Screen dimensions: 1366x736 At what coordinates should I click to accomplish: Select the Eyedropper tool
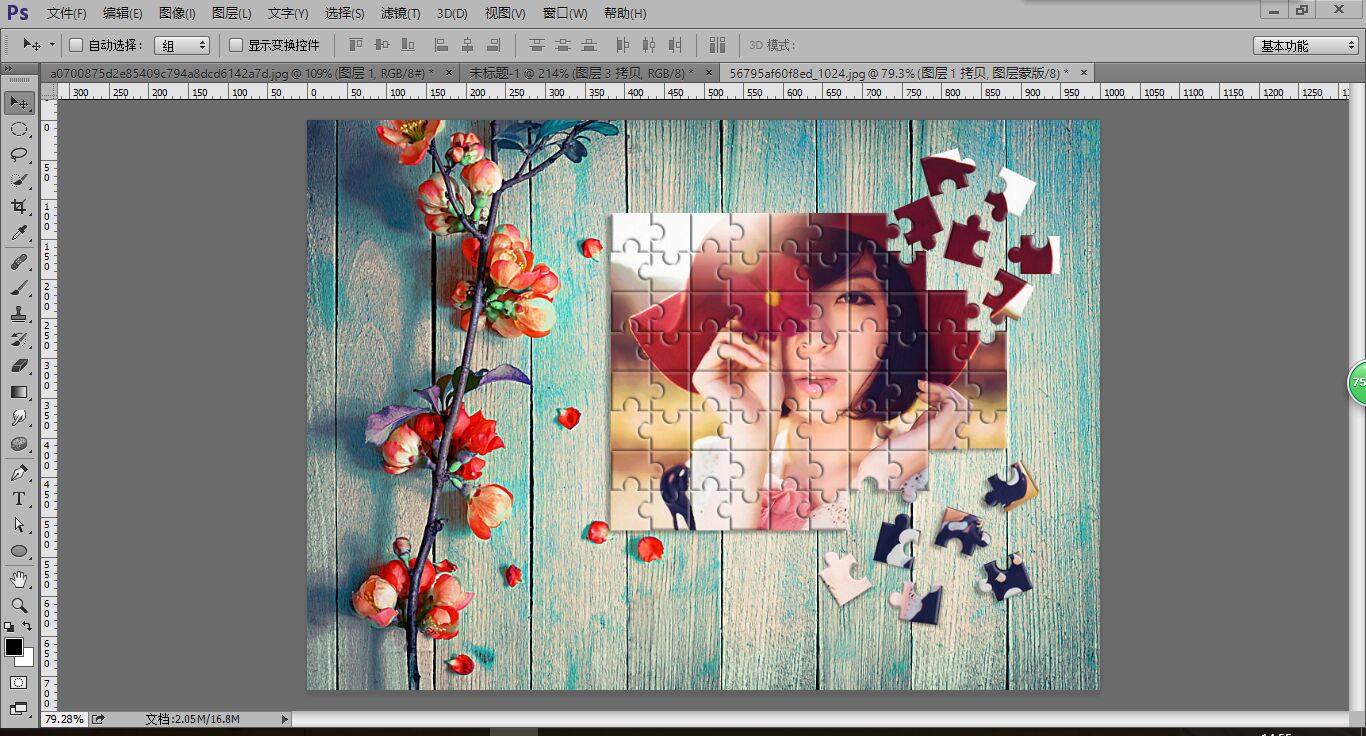click(19, 233)
